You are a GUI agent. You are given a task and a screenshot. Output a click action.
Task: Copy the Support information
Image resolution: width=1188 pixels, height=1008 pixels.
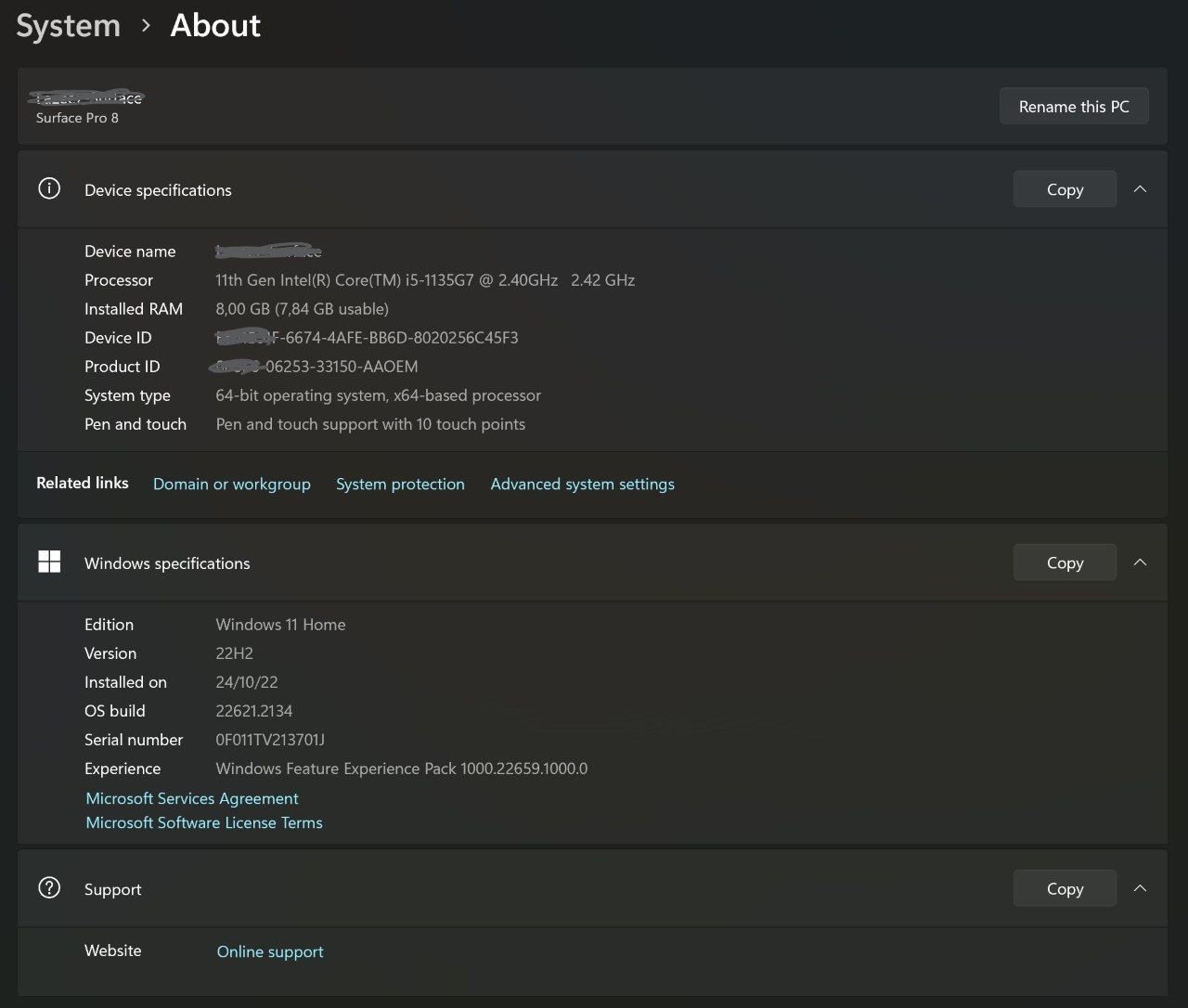point(1065,888)
